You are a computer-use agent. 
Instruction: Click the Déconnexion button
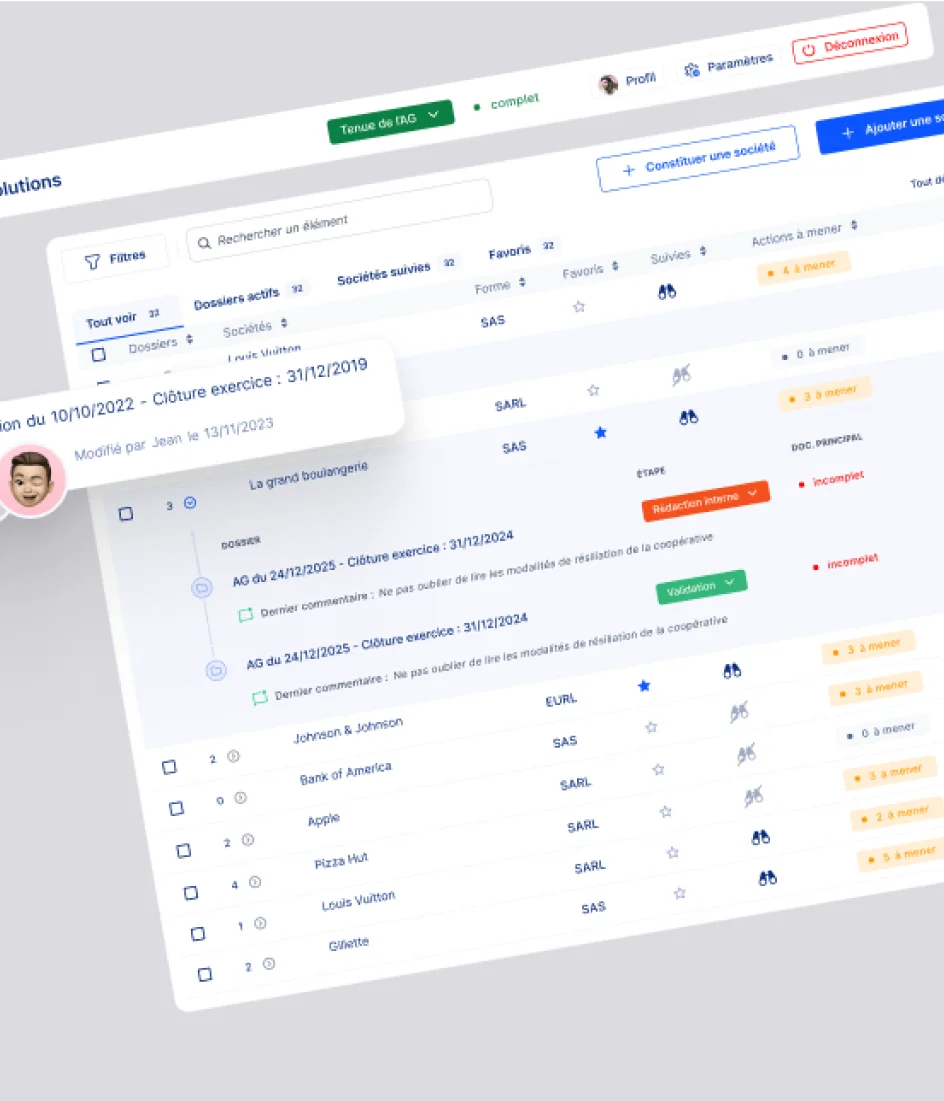click(850, 43)
